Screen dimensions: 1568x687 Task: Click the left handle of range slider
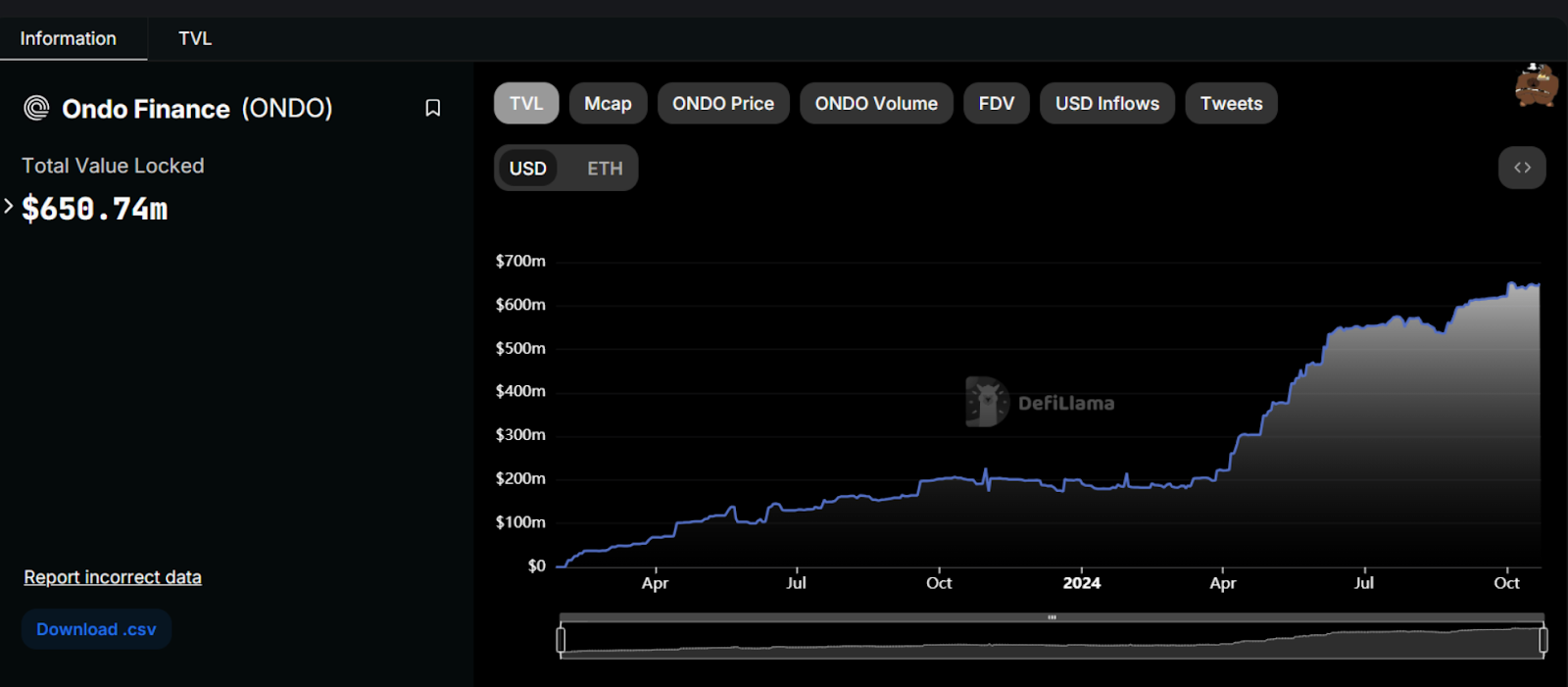(x=561, y=640)
